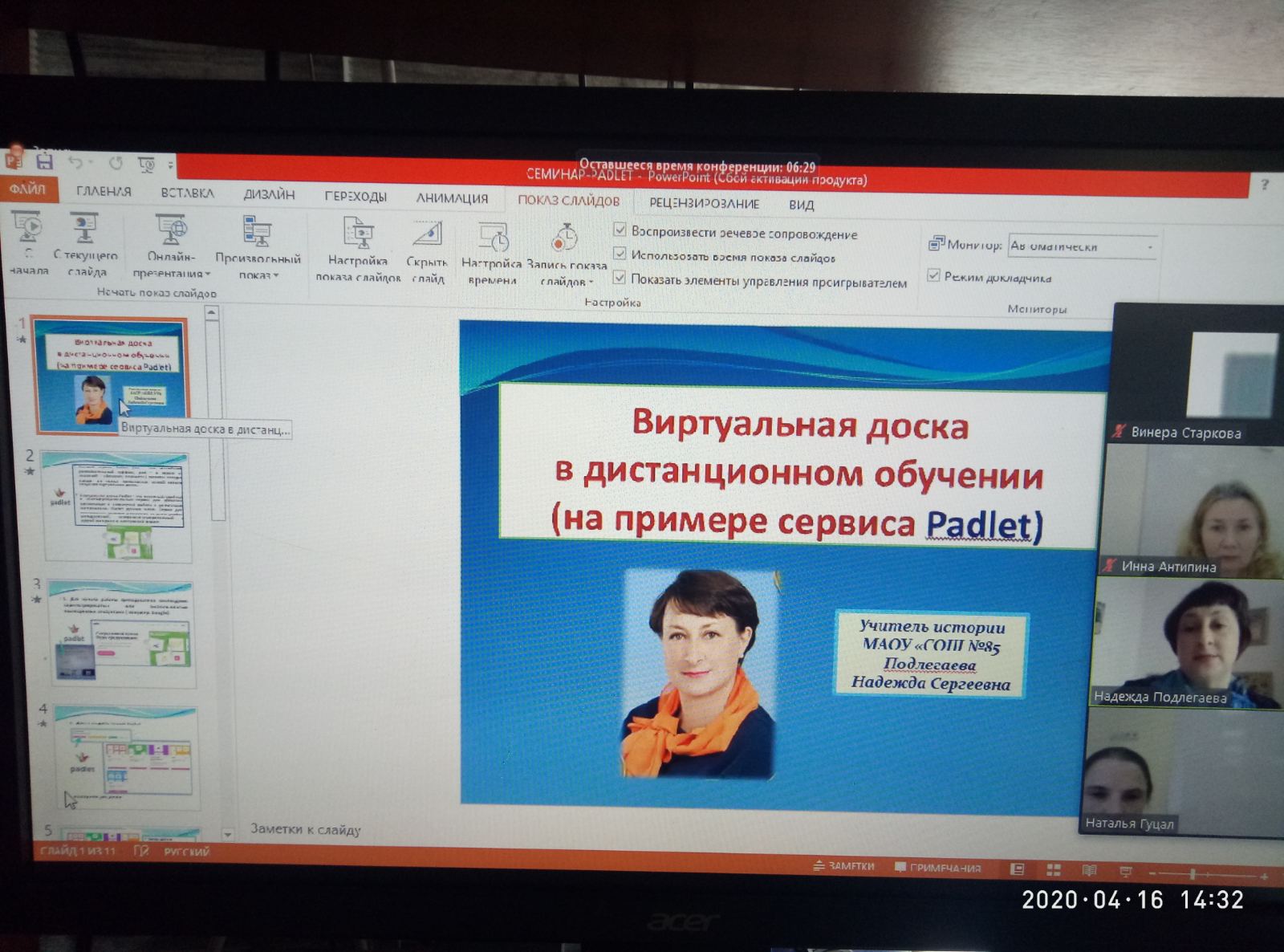Open the Design ribbon tab
This screenshot has width=1284, height=952.
(269, 194)
